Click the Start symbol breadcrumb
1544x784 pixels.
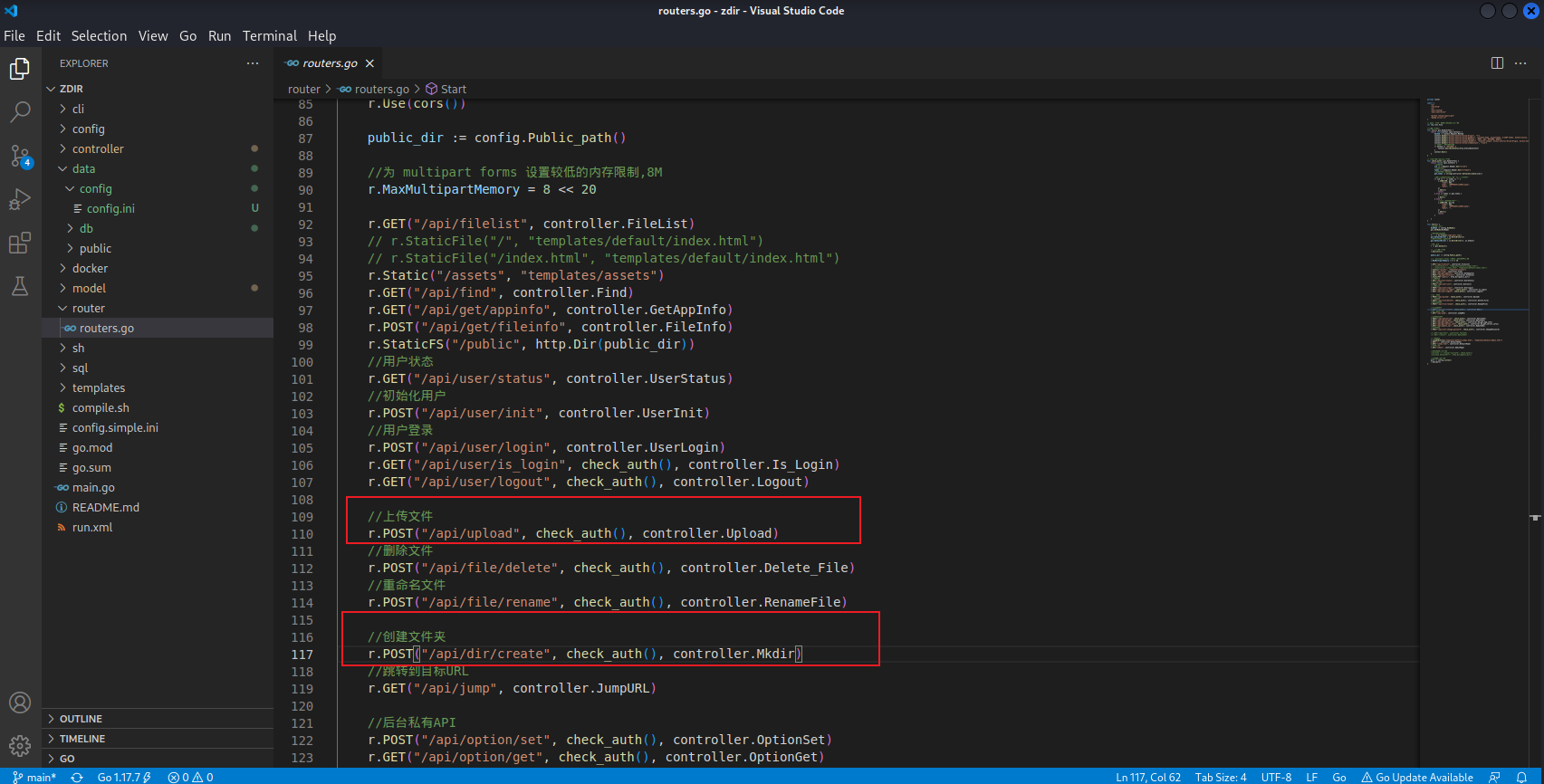click(x=446, y=89)
